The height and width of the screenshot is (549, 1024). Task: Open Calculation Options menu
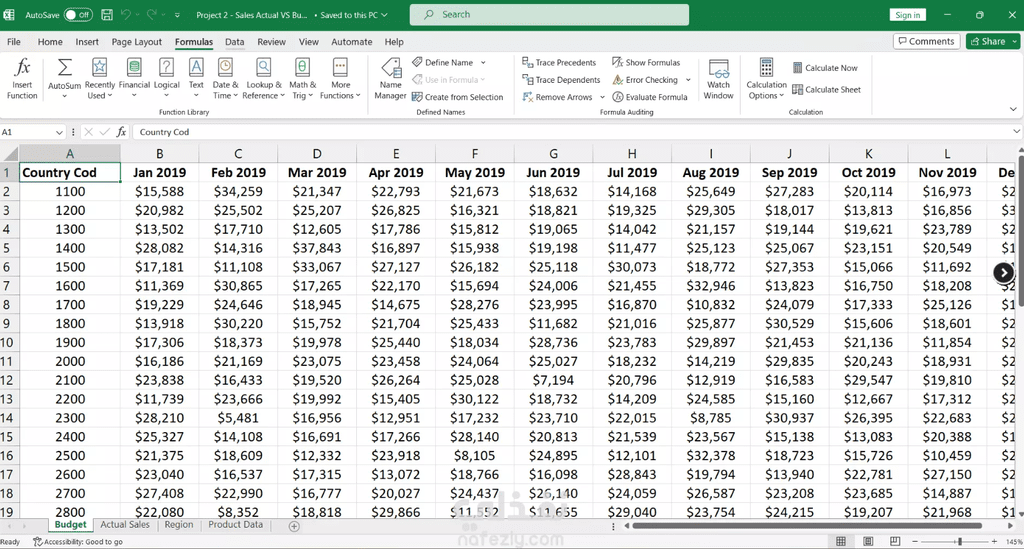(766, 78)
